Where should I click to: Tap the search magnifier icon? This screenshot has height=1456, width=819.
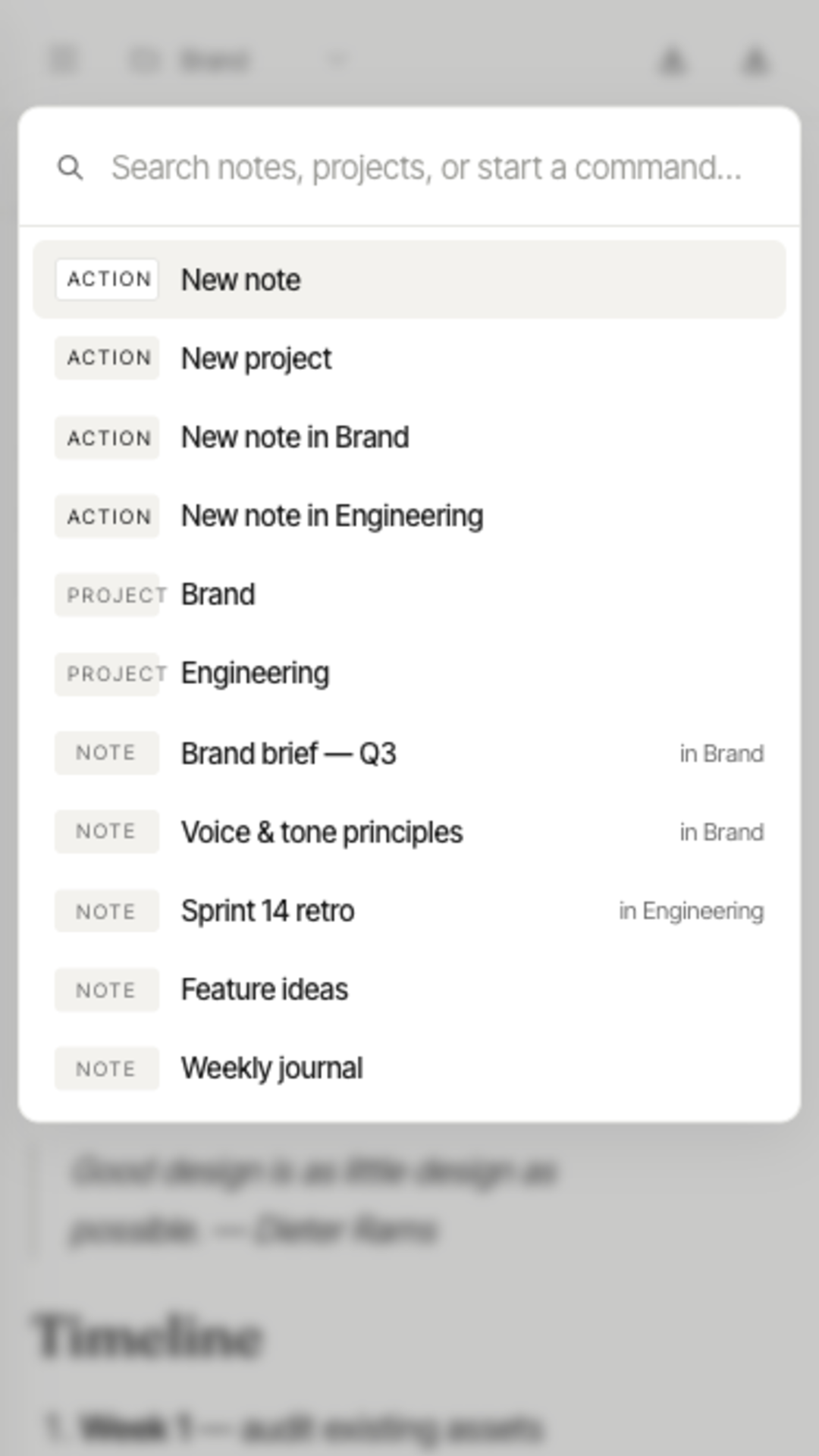(71, 168)
